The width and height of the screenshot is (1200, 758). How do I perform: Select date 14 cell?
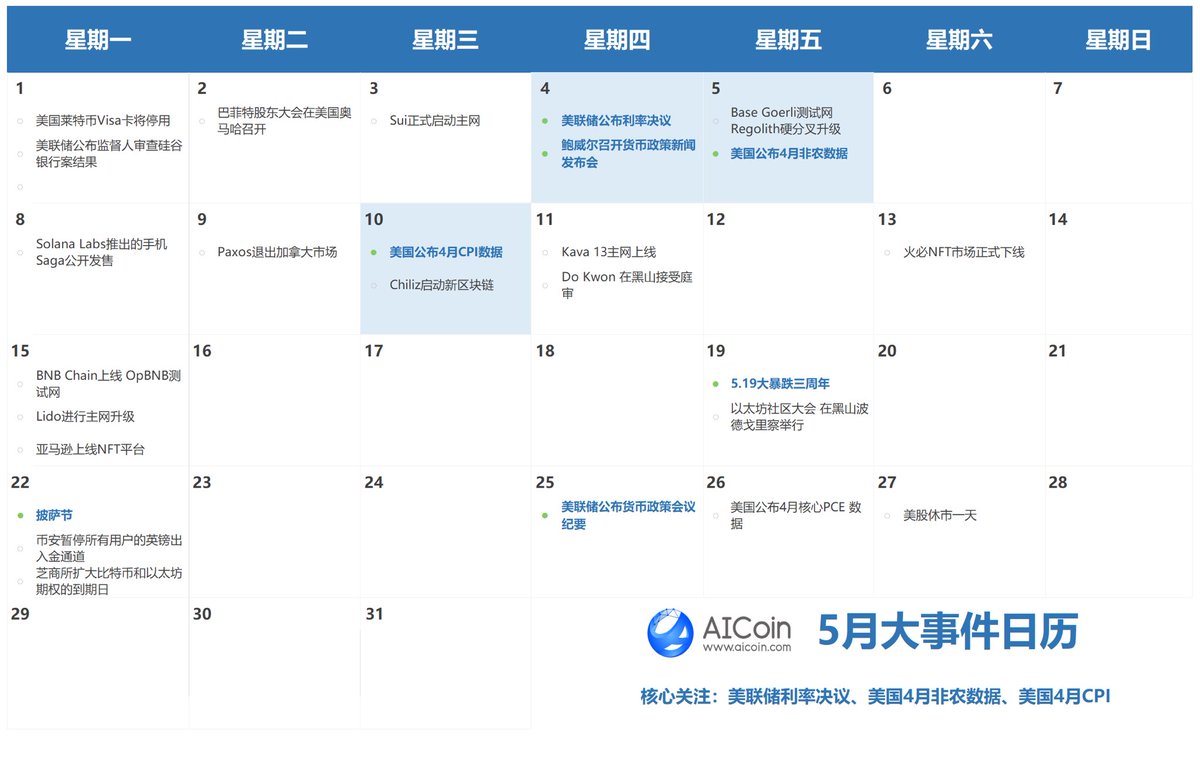[1118, 269]
